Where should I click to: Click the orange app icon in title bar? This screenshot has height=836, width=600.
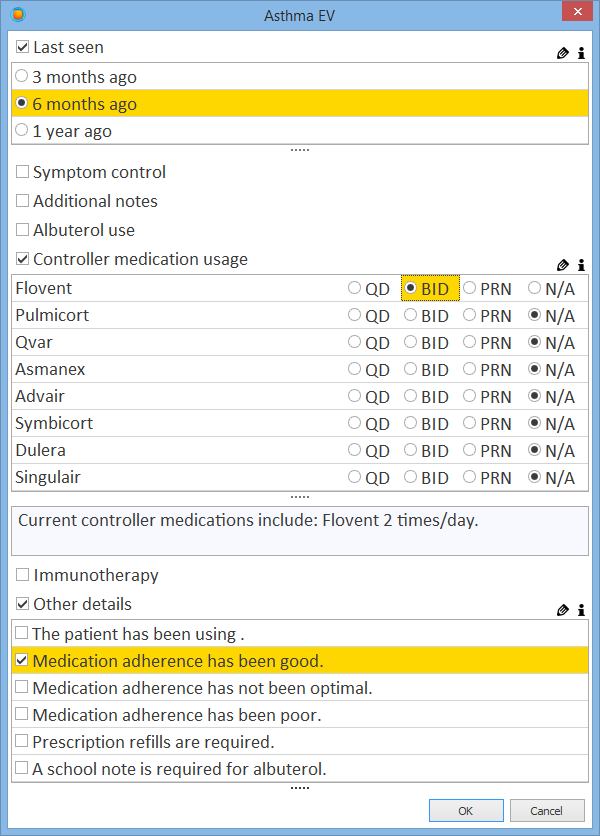18,14
